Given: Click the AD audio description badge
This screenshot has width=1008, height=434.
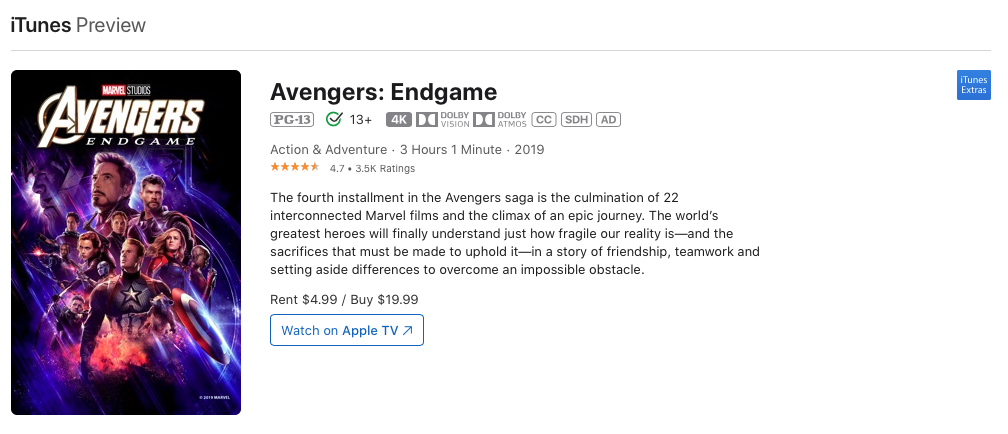Looking at the screenshot, I should [x=608, y=120].
